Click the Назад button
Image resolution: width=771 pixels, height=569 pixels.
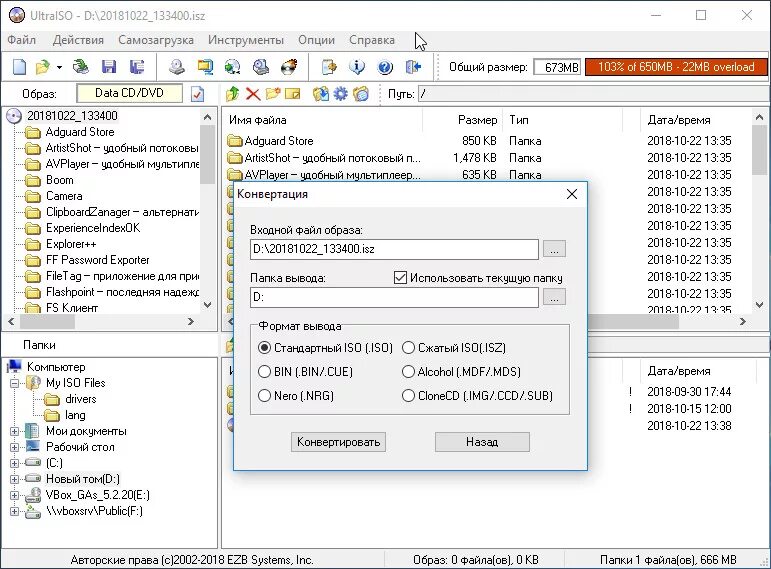click(x=482, y=442)
